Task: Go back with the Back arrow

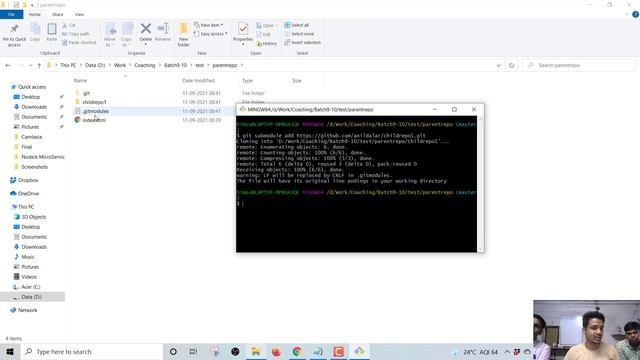Action: (8, 65)
